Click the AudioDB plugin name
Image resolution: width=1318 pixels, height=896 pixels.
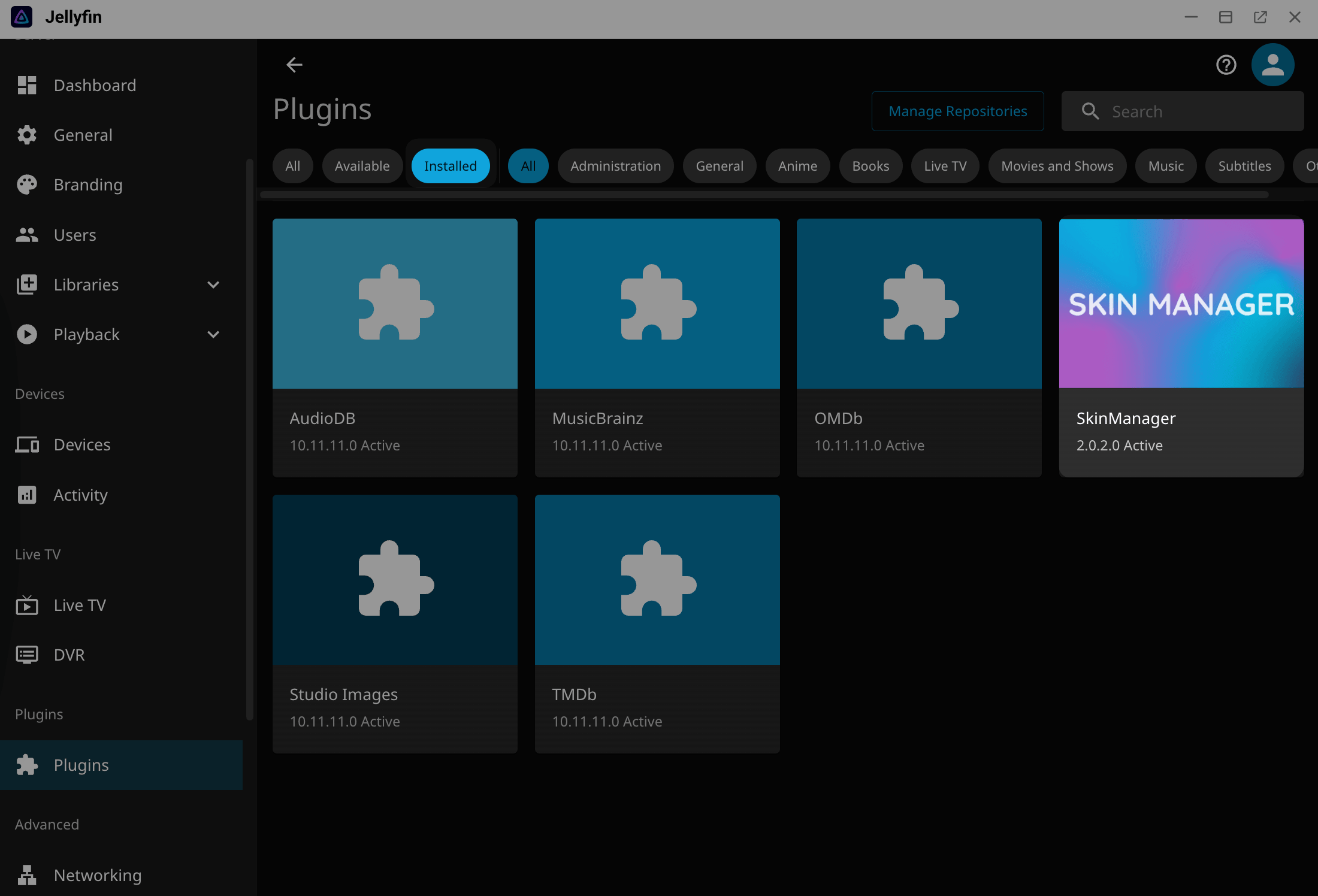click(322, 418)
